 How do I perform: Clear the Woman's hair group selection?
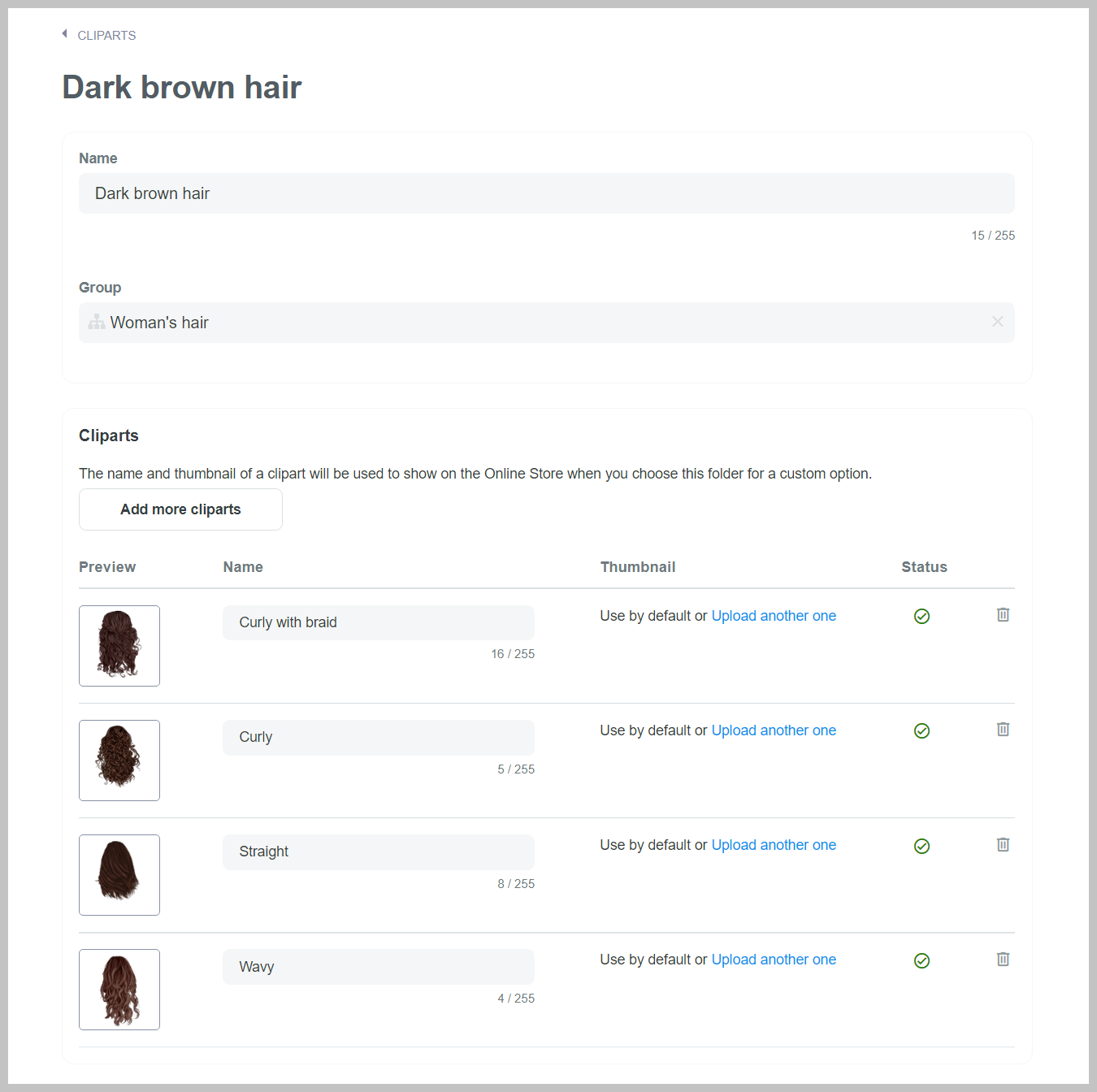(998, 322)
